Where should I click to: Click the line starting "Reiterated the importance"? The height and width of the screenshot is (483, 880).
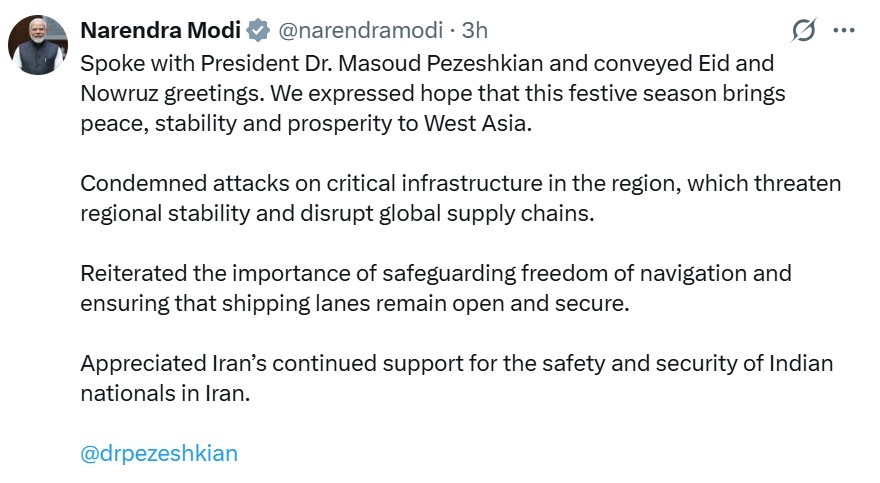tap(435, 273)
